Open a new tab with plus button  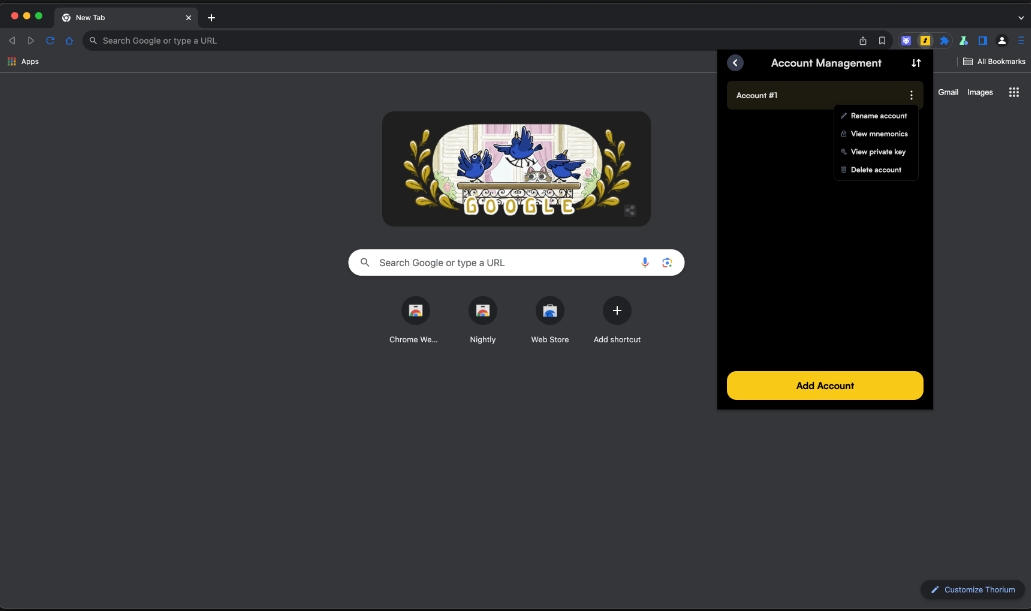(211, 18)
